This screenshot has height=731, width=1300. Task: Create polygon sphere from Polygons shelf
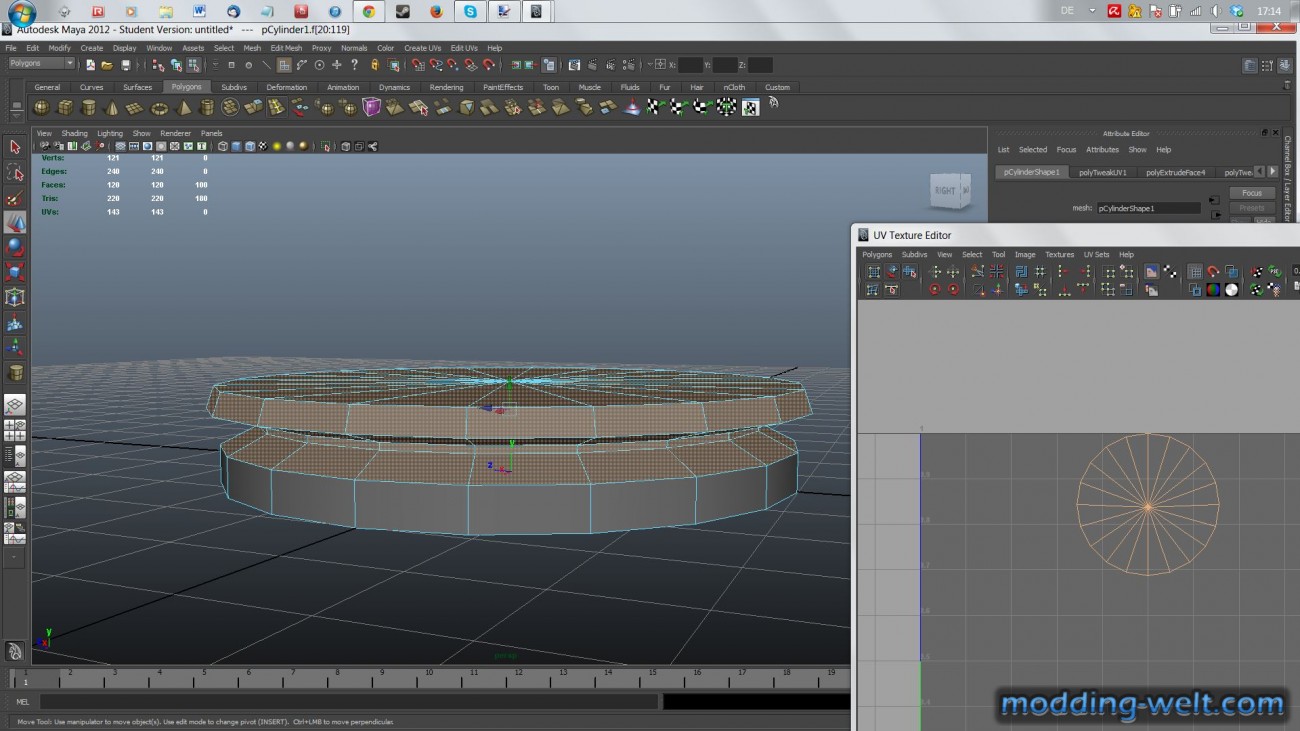click(42, 107)
